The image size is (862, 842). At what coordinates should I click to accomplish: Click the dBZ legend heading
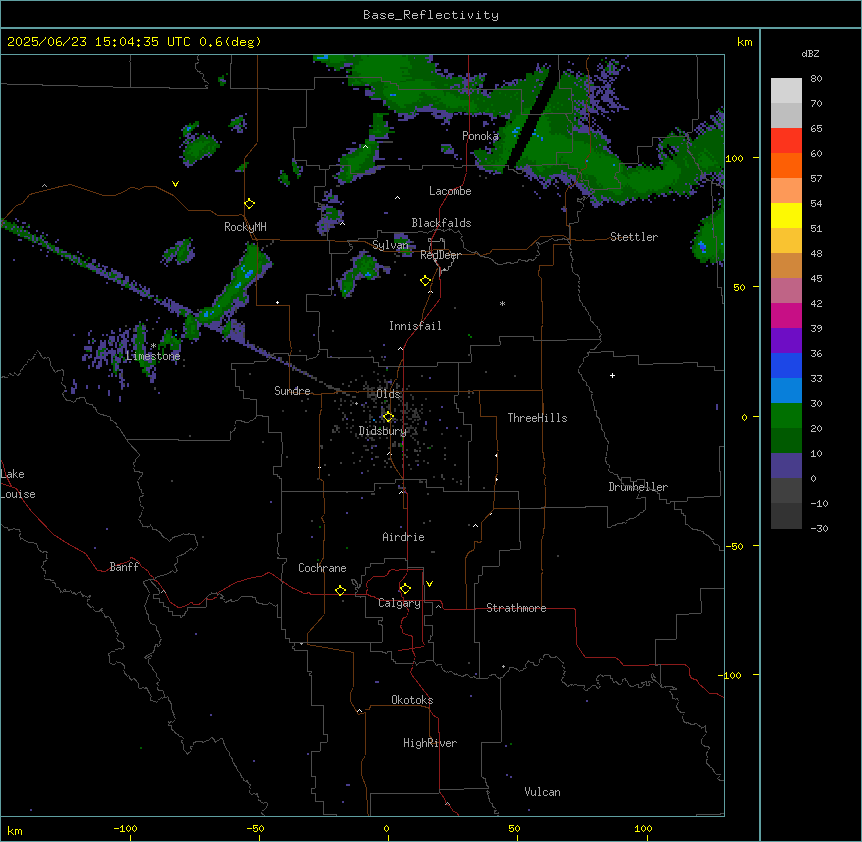click(x=810, y=54)
